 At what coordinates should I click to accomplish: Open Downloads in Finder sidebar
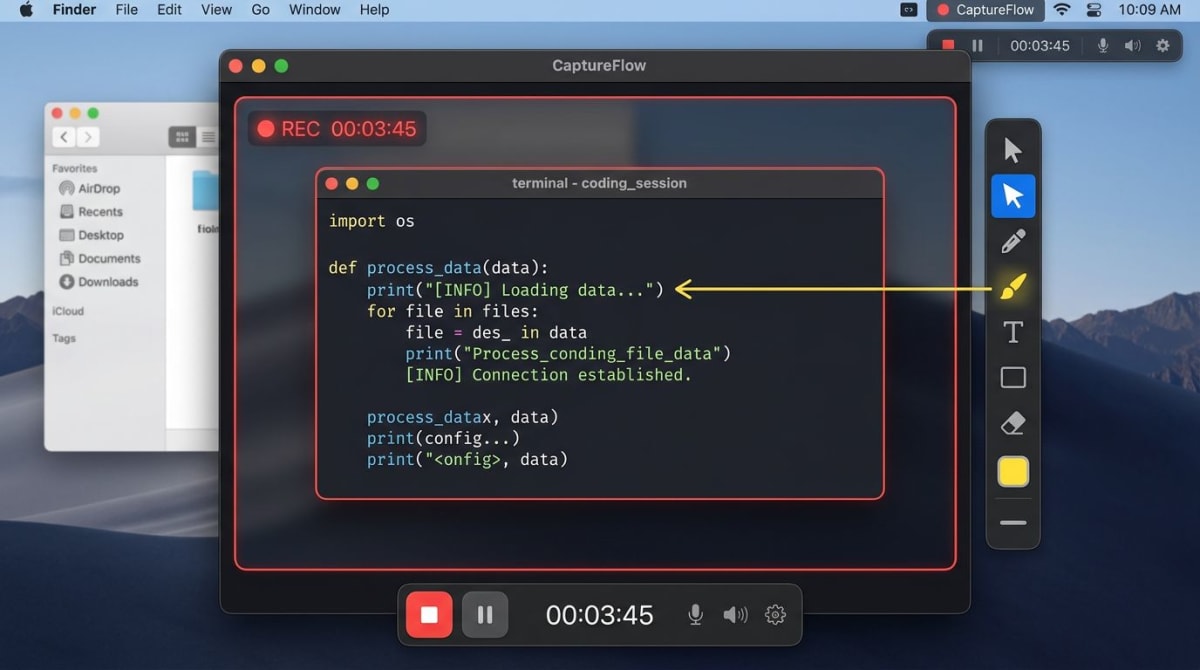point(99,282)
